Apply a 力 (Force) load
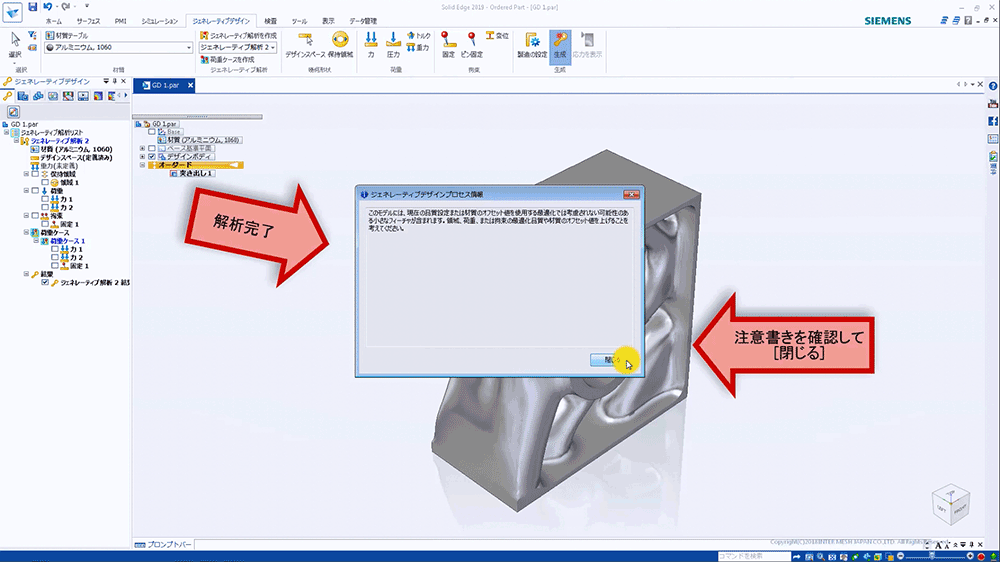Image resolution: width=1000 pixels, height=562 pixels. [x=371, y=45]
